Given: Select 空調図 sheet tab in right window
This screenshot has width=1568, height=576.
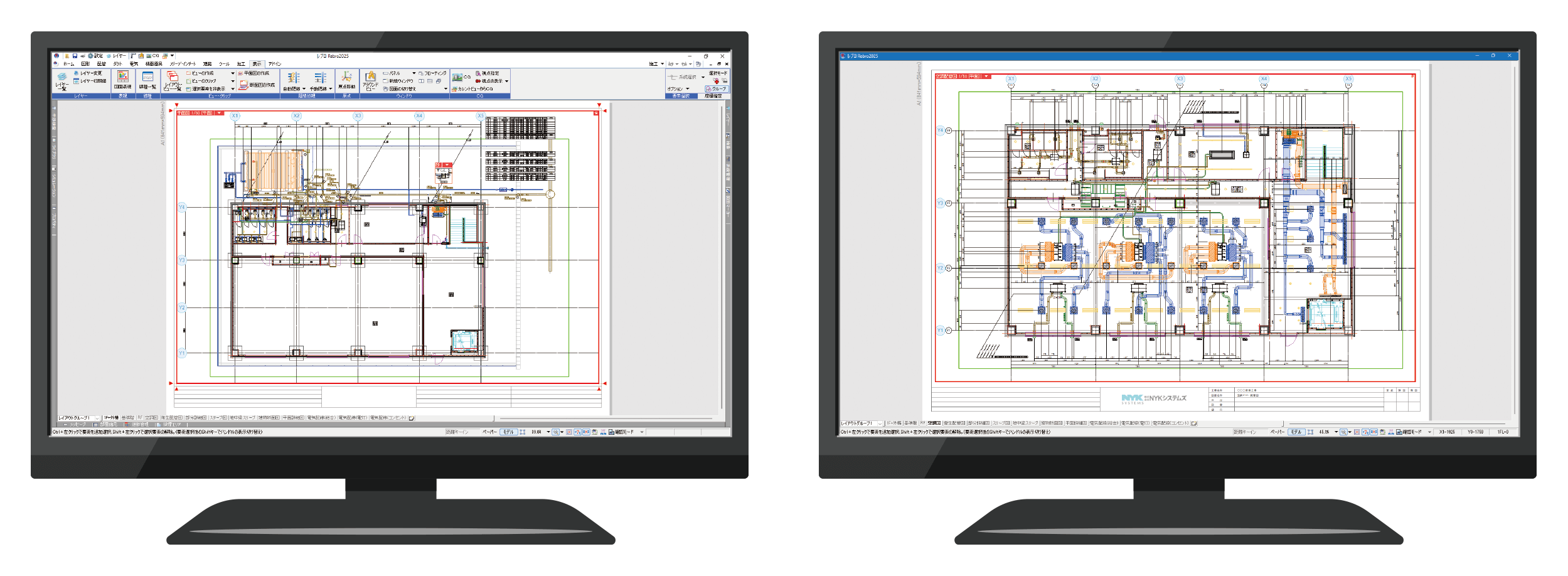Looking at the screenshot, I should pyautogui.click(x=934, y=423).
